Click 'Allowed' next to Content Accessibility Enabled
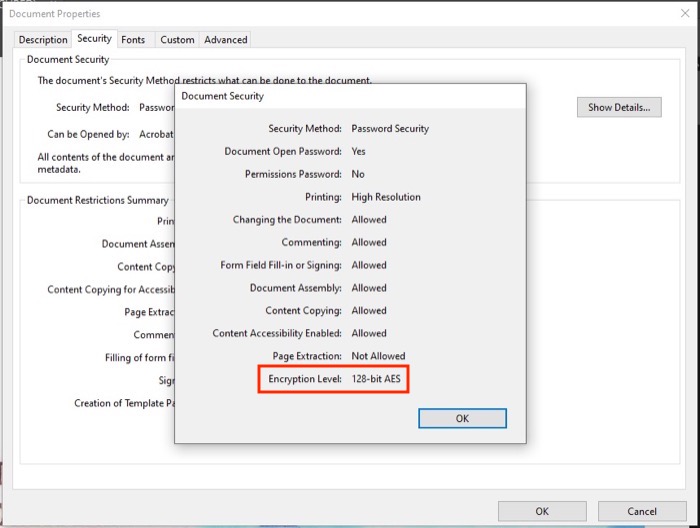 pyautogui.click(x=369, y=333)
